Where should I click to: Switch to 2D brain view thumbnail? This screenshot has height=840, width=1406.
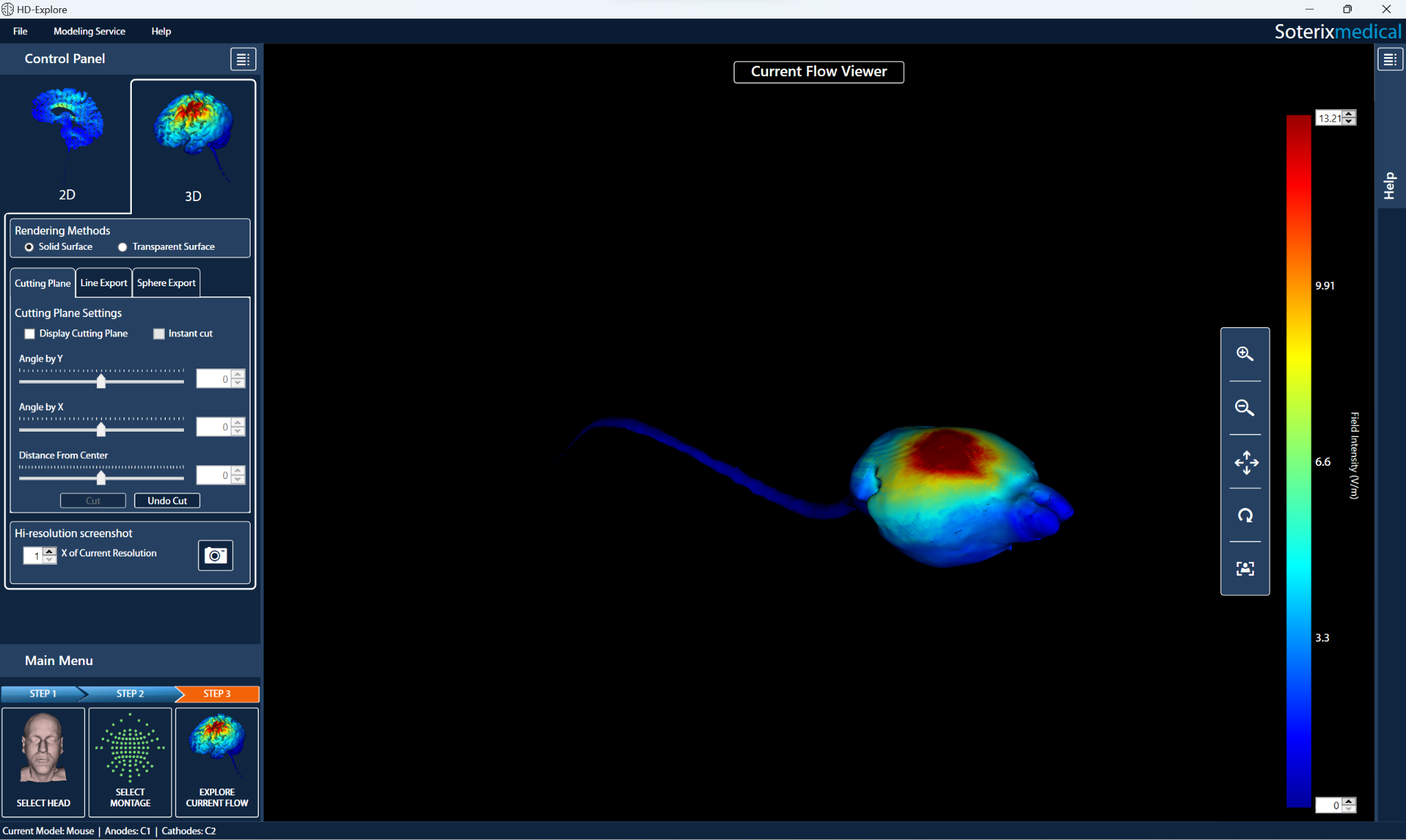tap(67, 144)
